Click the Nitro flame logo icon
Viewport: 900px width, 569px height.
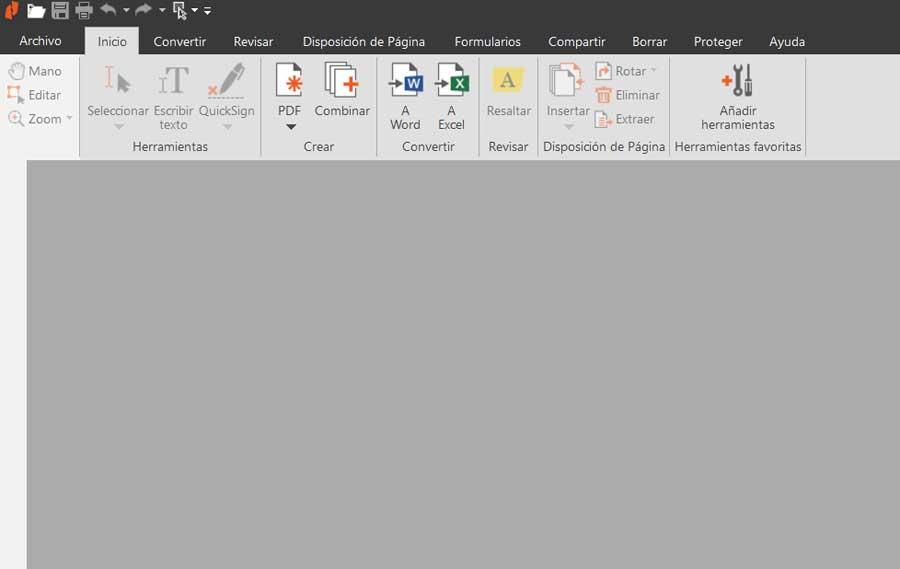11,10
